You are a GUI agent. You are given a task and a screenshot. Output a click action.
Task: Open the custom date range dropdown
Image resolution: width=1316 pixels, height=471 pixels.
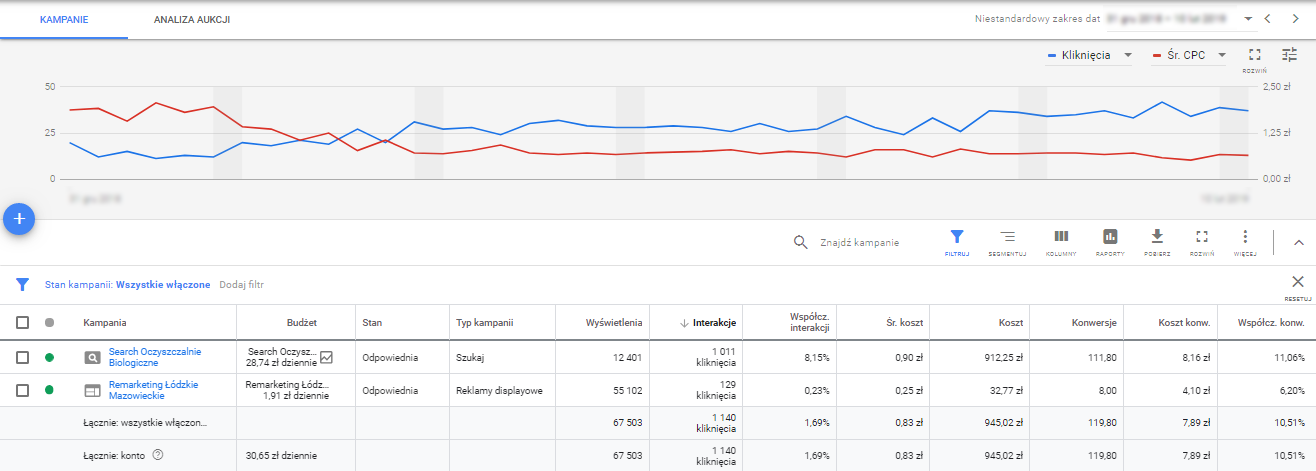[x=1249, y=19]
